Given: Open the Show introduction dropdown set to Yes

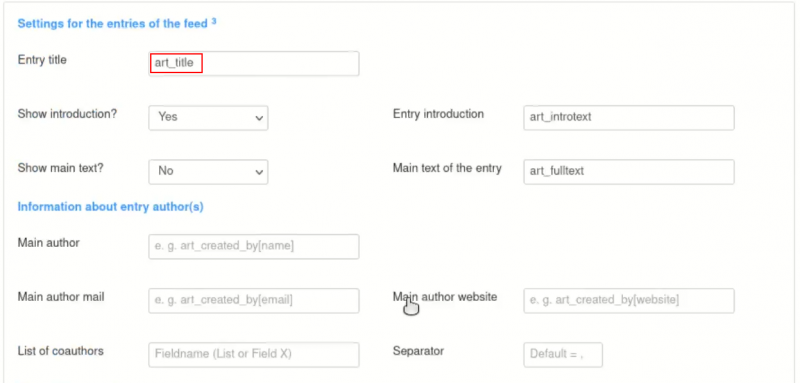Looking at the screenshot, I should [x=208, y=117].
